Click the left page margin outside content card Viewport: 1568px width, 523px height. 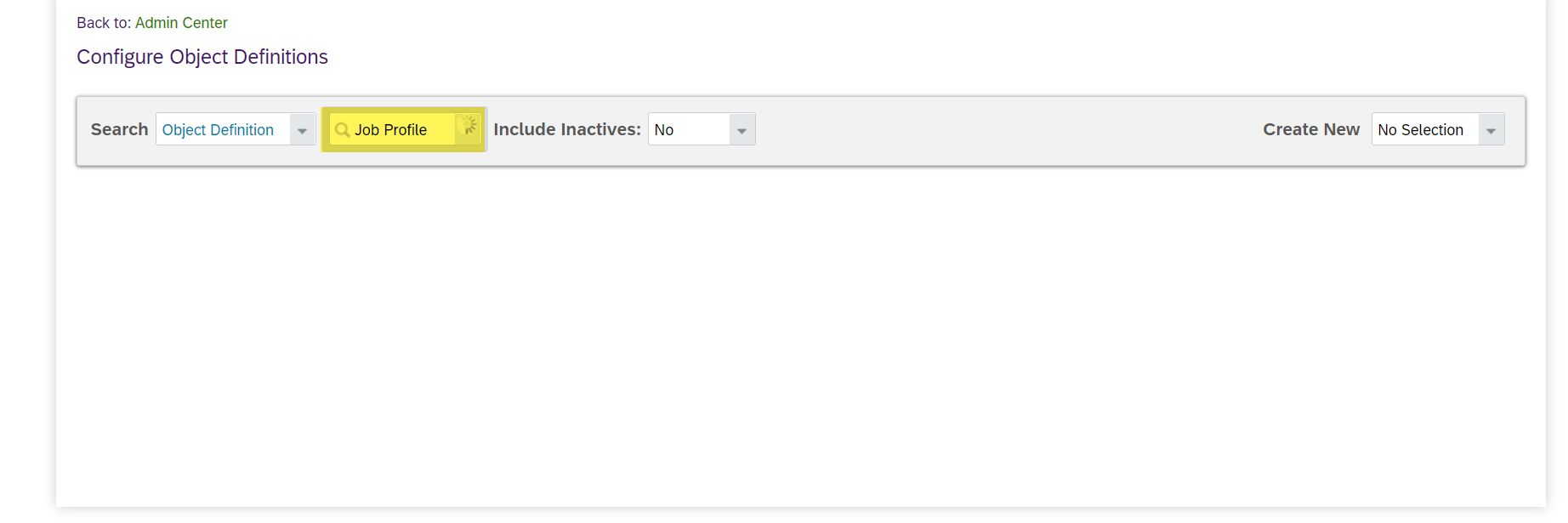click(x=27, y=255)
